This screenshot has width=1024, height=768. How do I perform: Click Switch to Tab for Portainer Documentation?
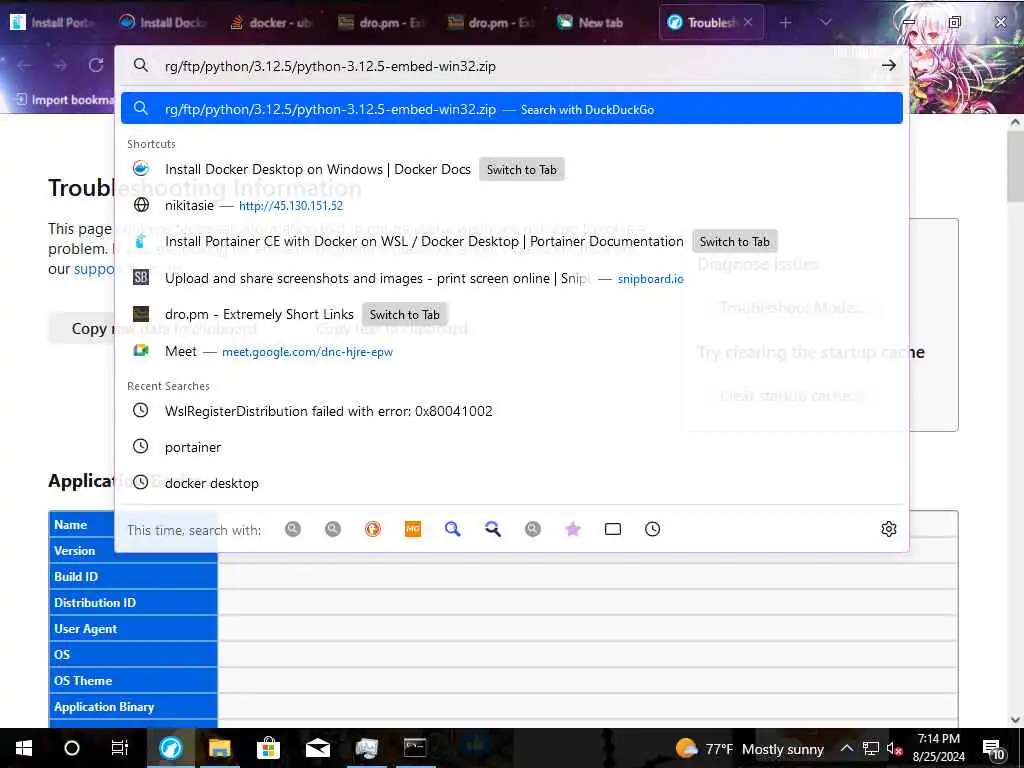point(734,242)
